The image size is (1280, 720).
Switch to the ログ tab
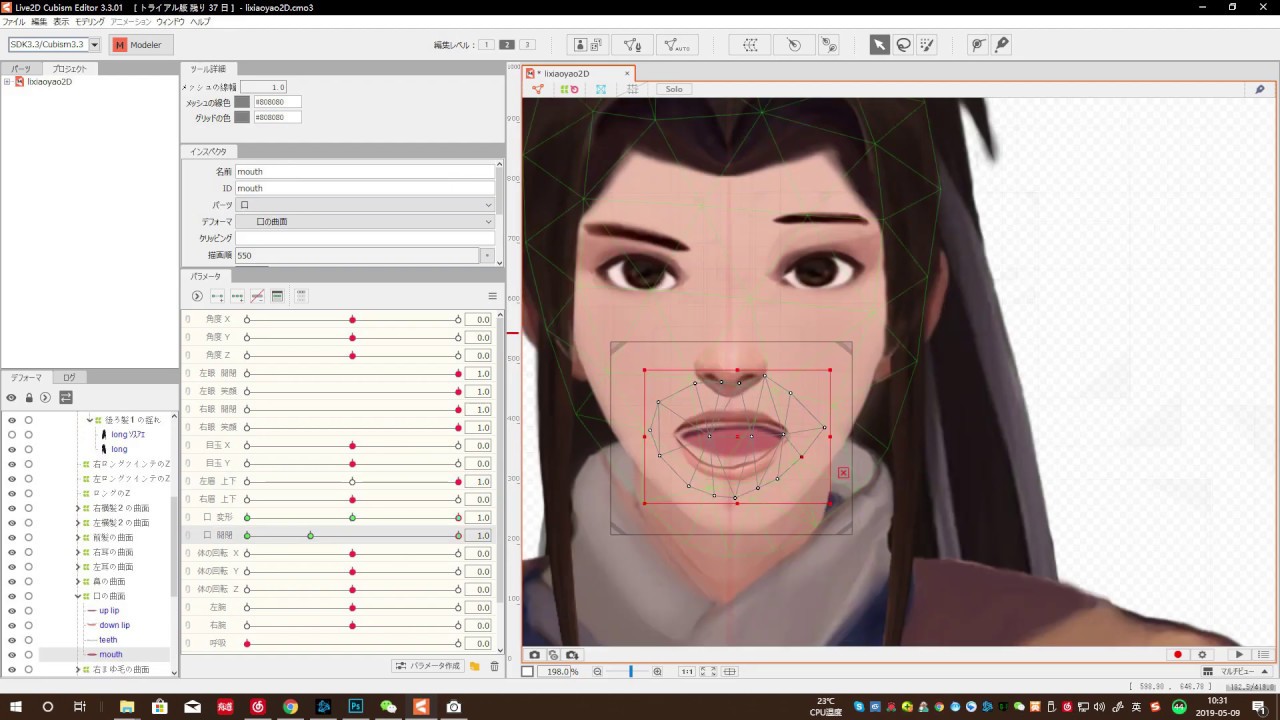tap(69, 378)
